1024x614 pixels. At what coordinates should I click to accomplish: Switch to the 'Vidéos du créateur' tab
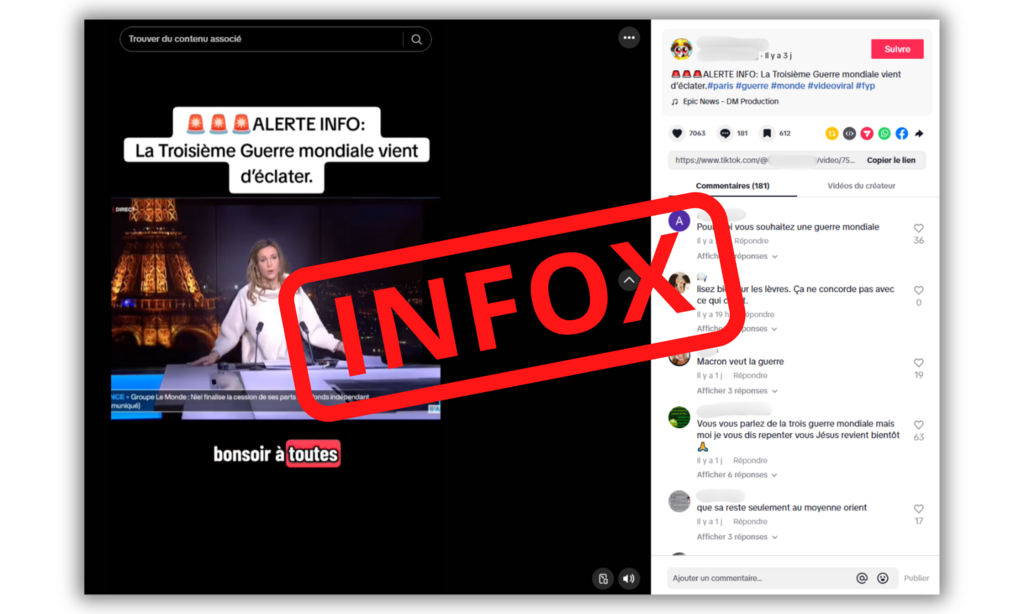pos(861,186)
